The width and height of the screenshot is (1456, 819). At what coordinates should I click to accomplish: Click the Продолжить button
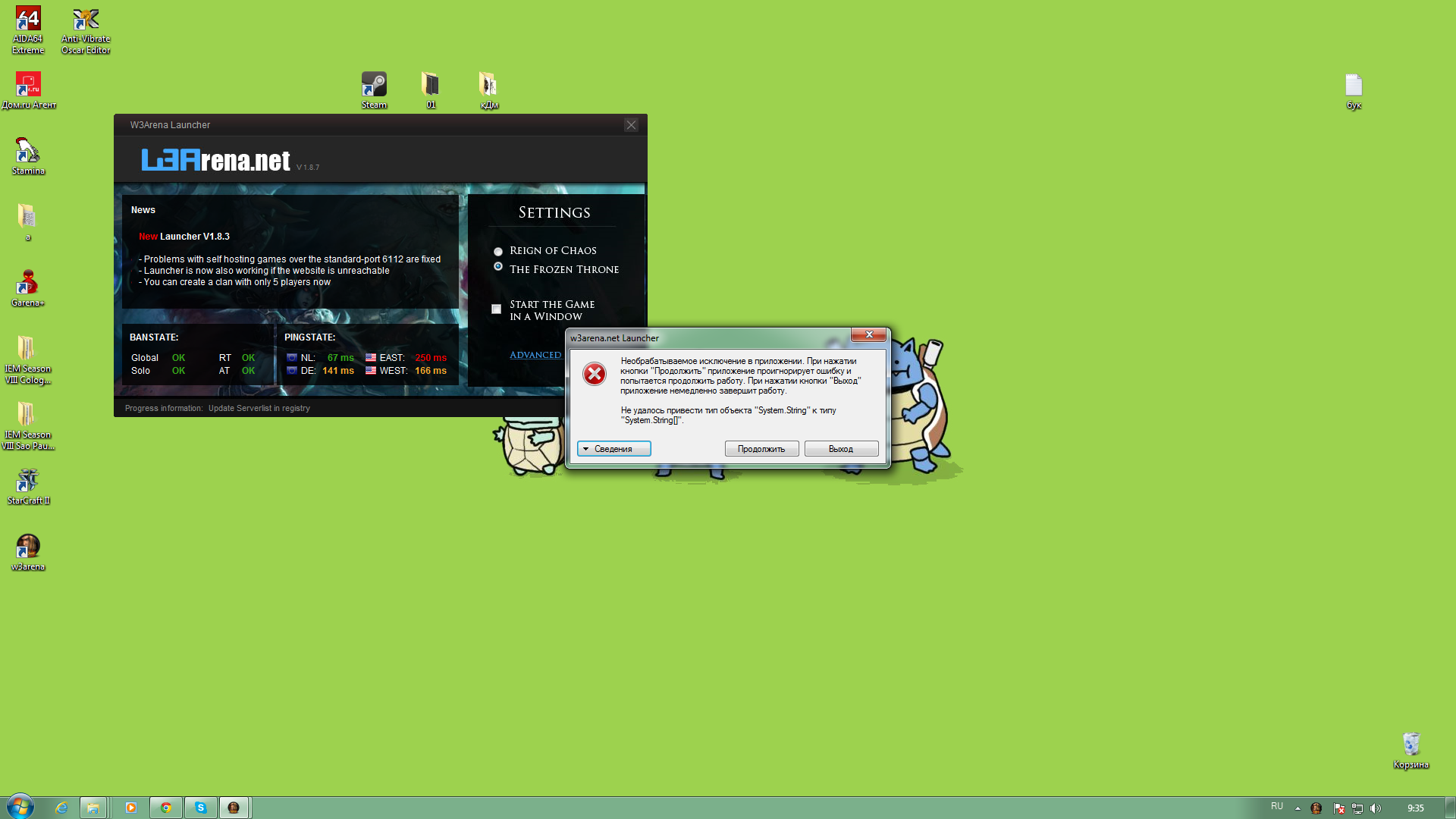[761, 449]
